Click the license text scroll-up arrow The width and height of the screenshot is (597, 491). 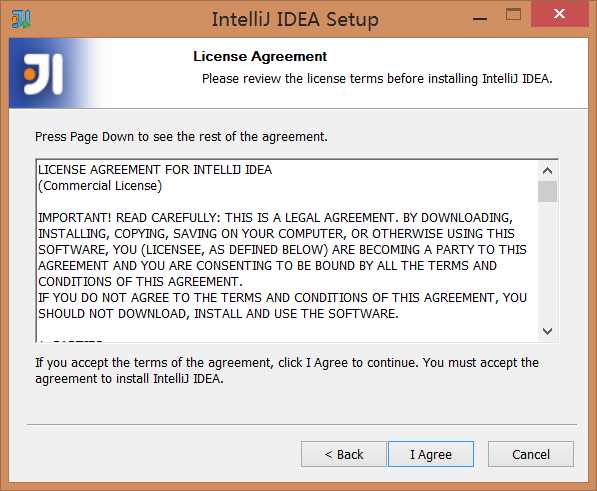[x=548, y=171]
